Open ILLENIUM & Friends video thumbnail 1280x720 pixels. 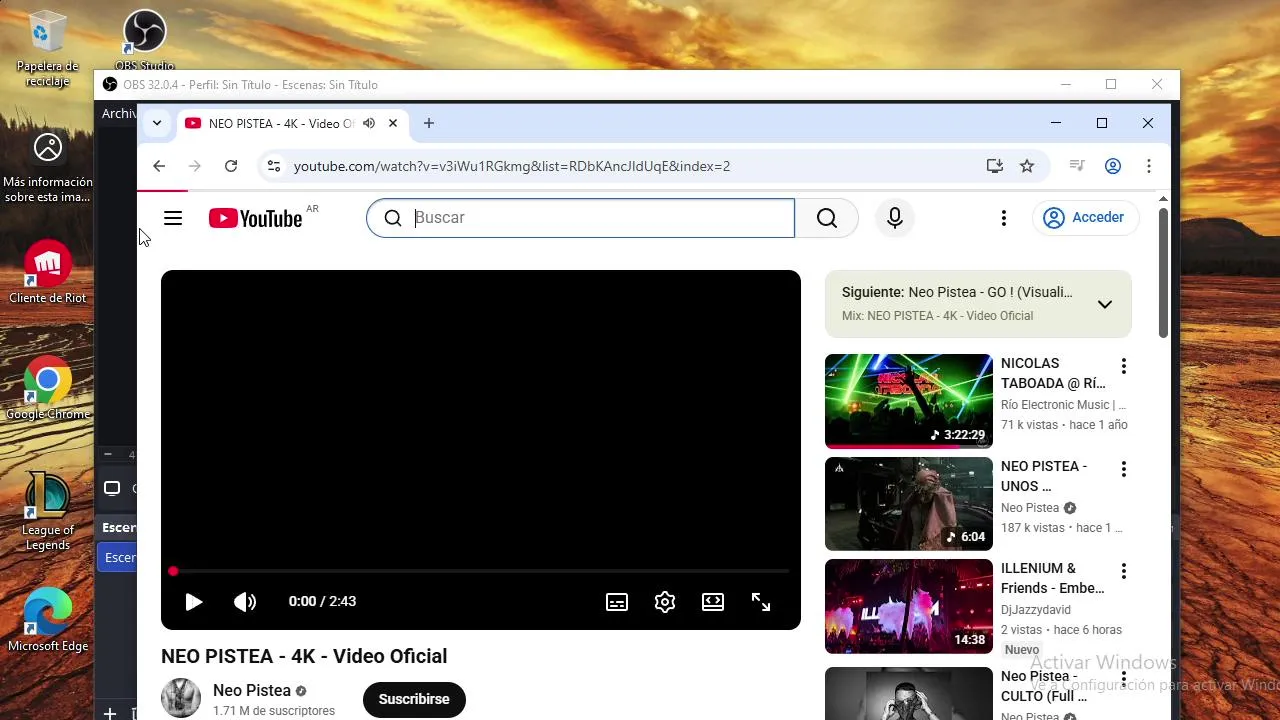pyautogui.click(x=909, y=606)
